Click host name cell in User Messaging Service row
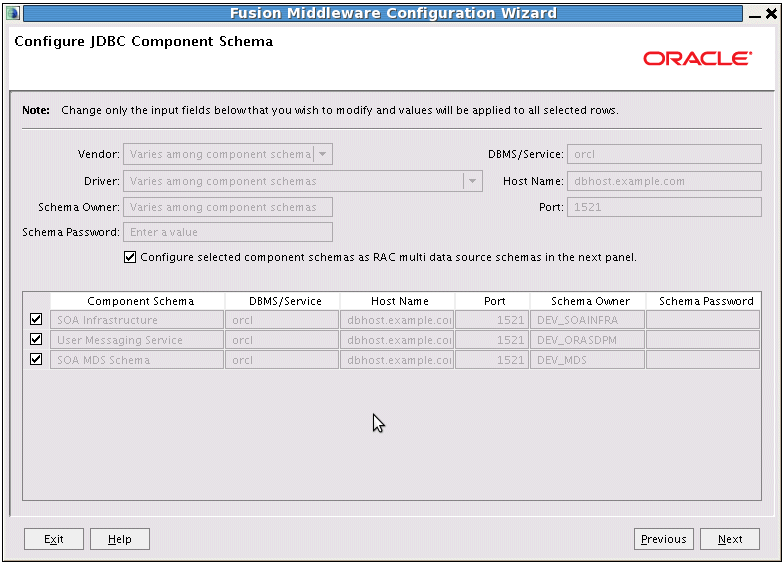Image resolution: width=784 pixels, height=565 pixels. [x=397, y=340]
